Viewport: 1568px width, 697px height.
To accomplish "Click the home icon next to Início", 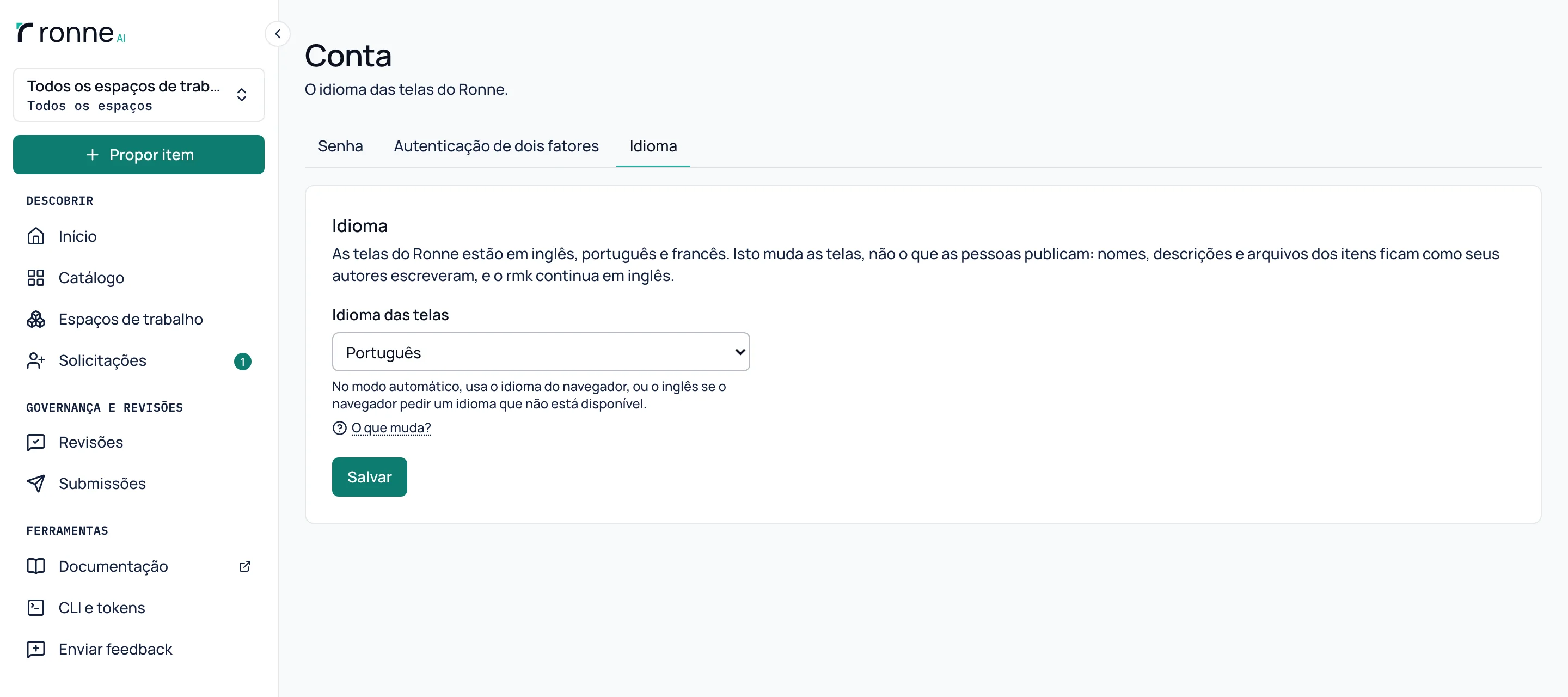I will pos(36,236).
